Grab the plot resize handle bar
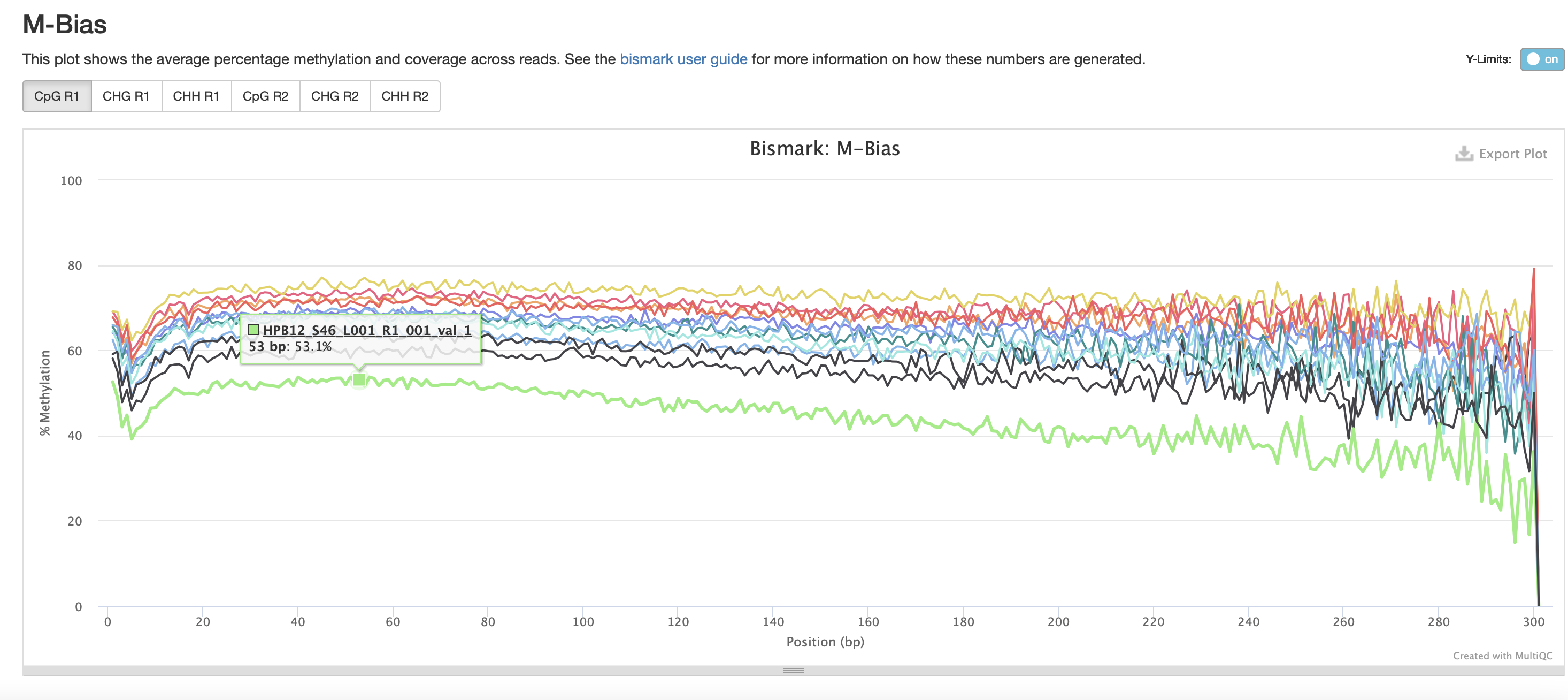1568x700 pixels. pyautogui.click(x=793, y=670)
